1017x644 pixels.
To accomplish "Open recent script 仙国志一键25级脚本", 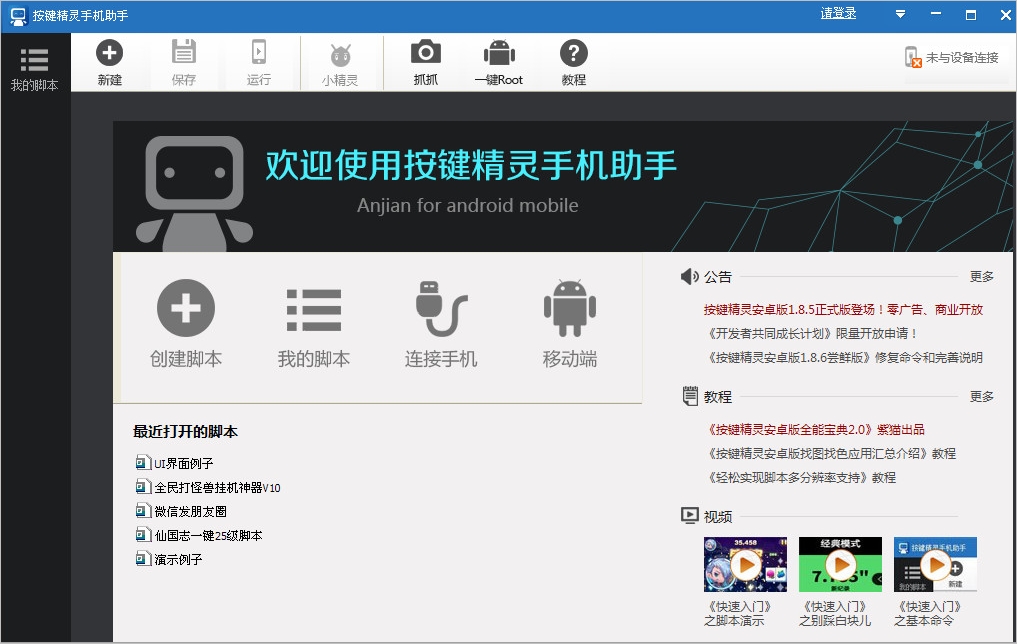I will [x=208, y=535].
